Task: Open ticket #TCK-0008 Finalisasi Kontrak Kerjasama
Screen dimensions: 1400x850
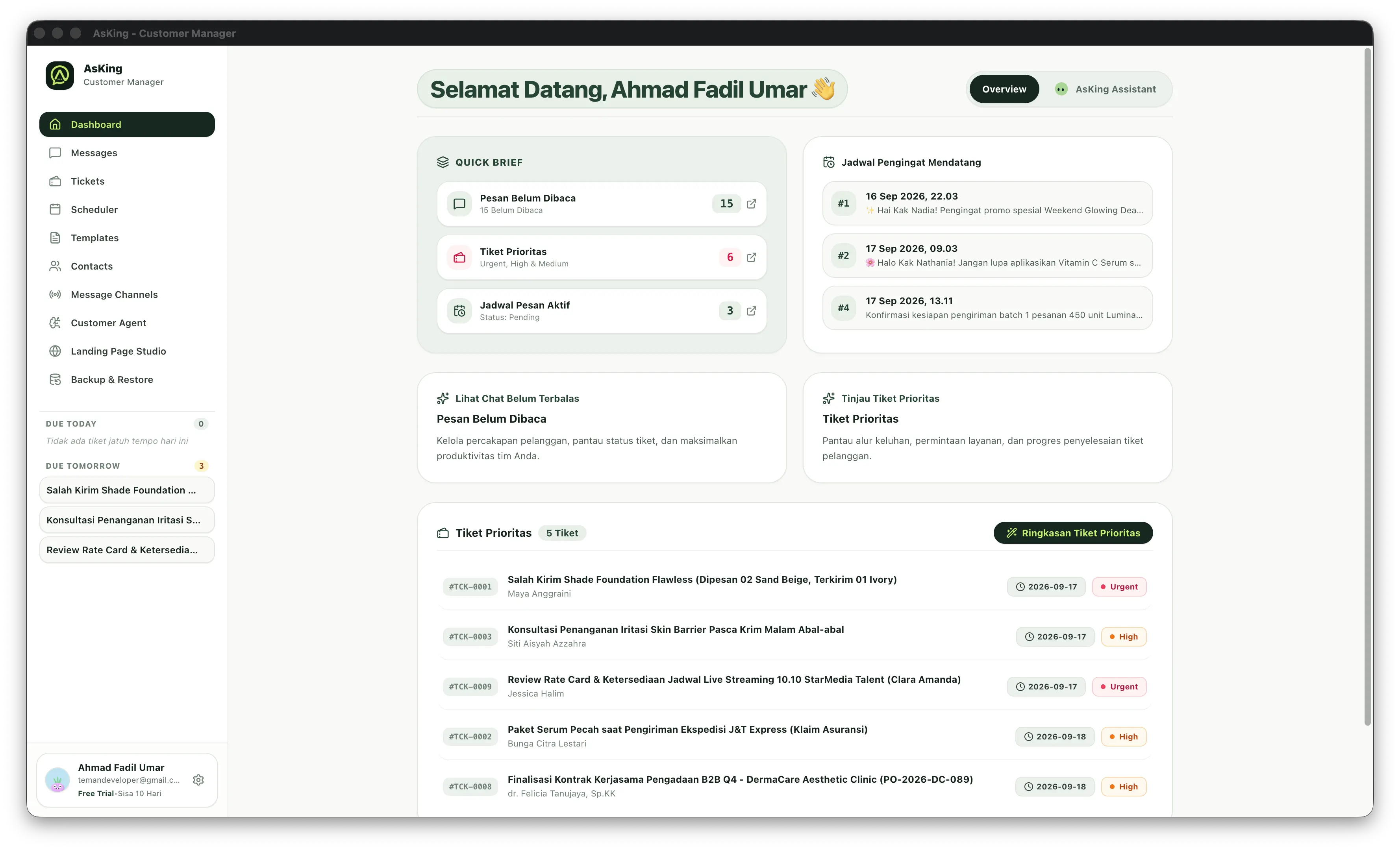Action: 794,786
